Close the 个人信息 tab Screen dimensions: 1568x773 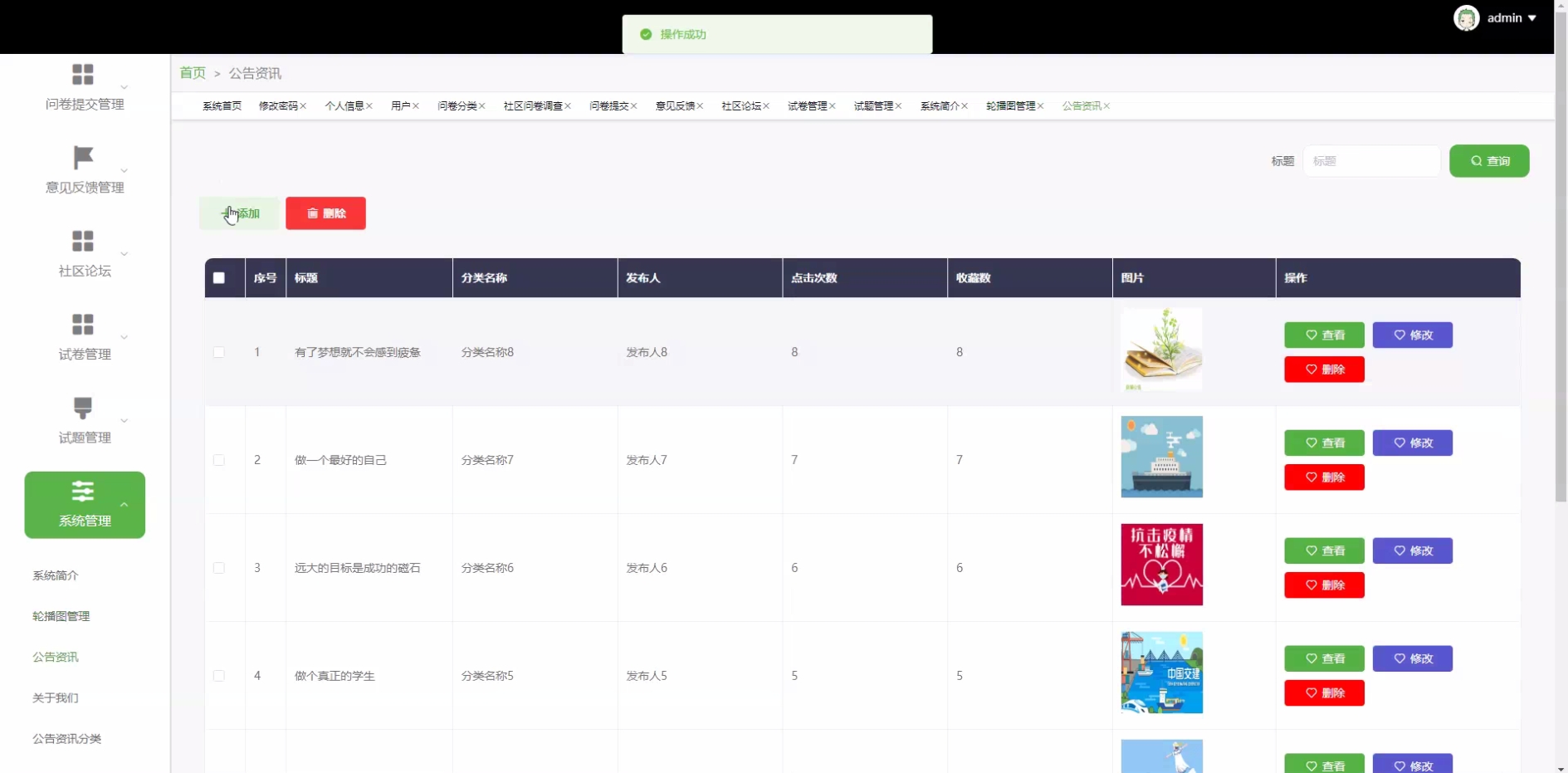[369, 106]
